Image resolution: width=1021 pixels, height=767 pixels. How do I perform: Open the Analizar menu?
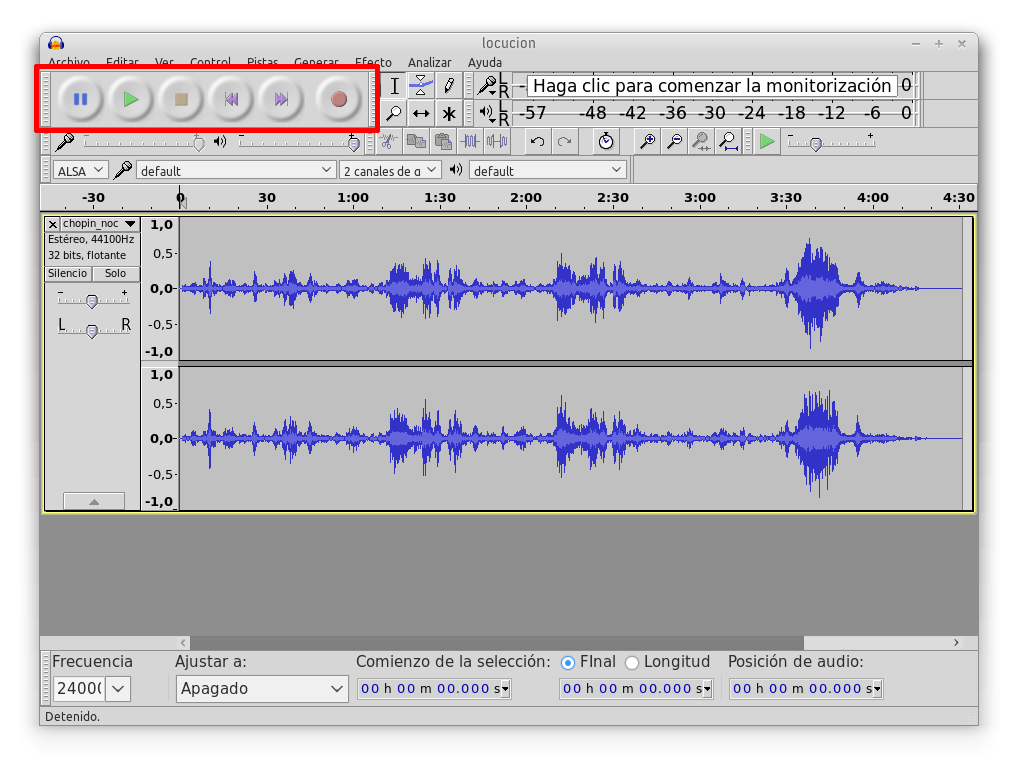pos(430,63)
